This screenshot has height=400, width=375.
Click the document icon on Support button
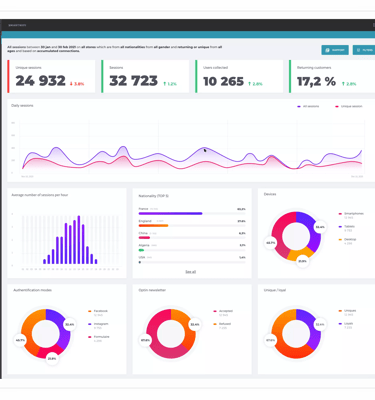click(x=327, y=50)
